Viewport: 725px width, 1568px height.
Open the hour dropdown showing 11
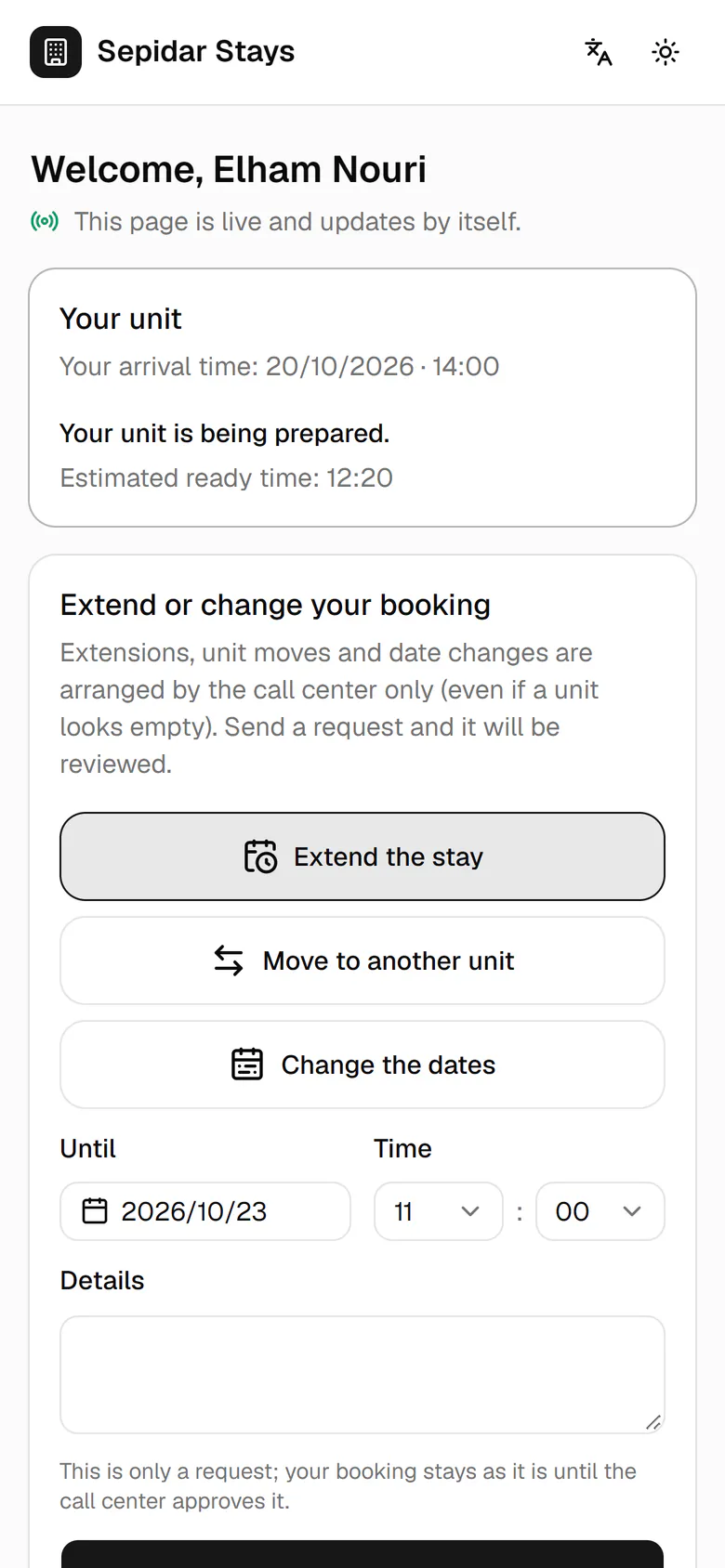click(x=439, y=1211)
